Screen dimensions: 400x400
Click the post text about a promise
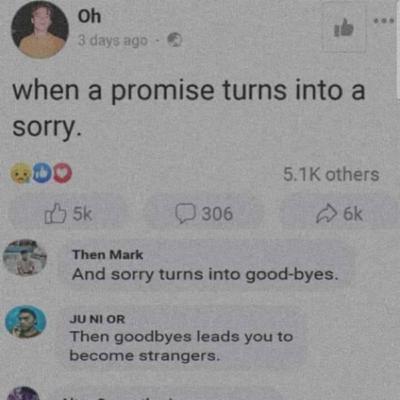click(x=189, y=108)
